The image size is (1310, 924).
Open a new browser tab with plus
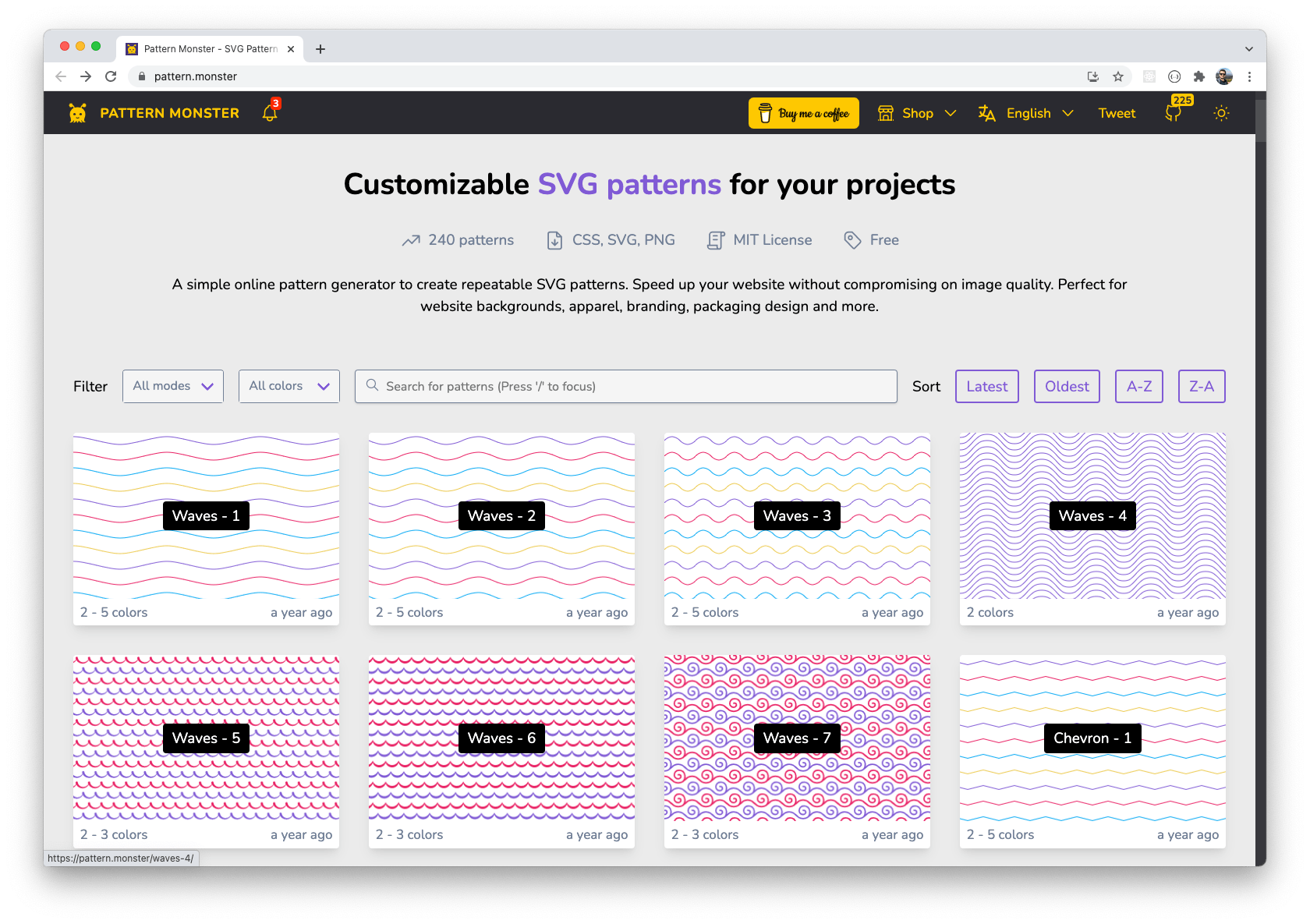320,49
